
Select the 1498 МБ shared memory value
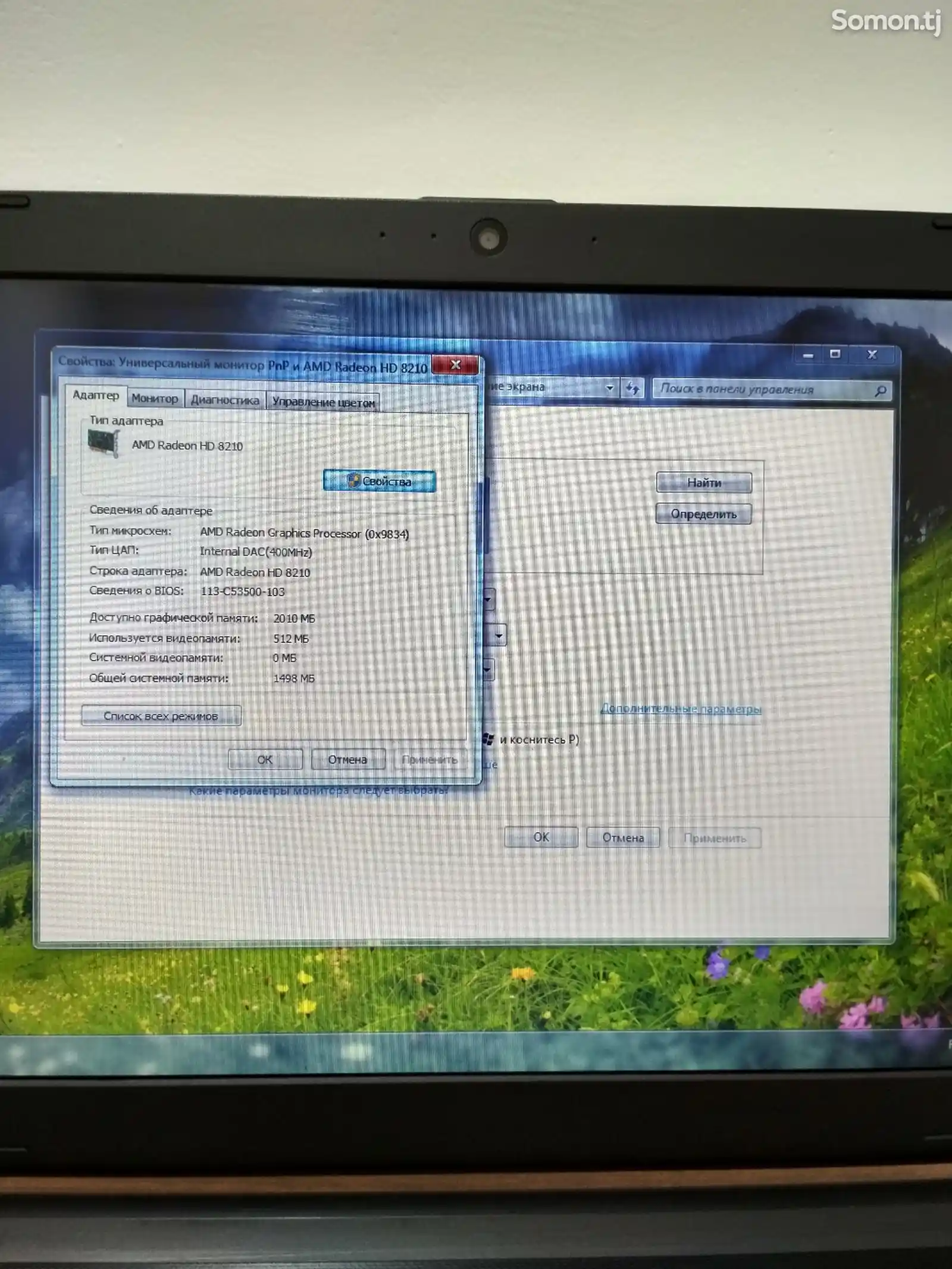point(294,678)
